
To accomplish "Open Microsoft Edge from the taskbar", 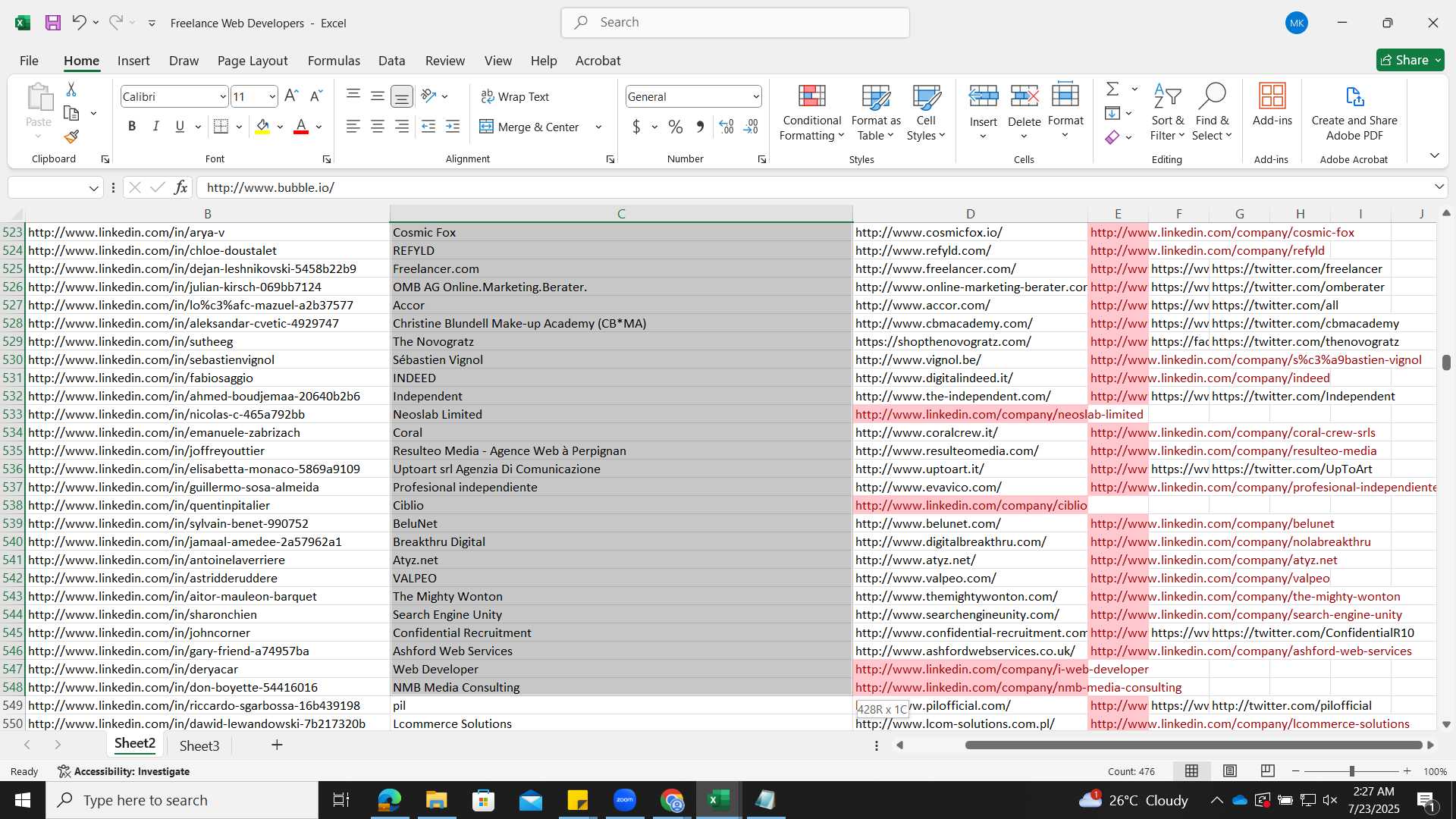I will 389,800.
